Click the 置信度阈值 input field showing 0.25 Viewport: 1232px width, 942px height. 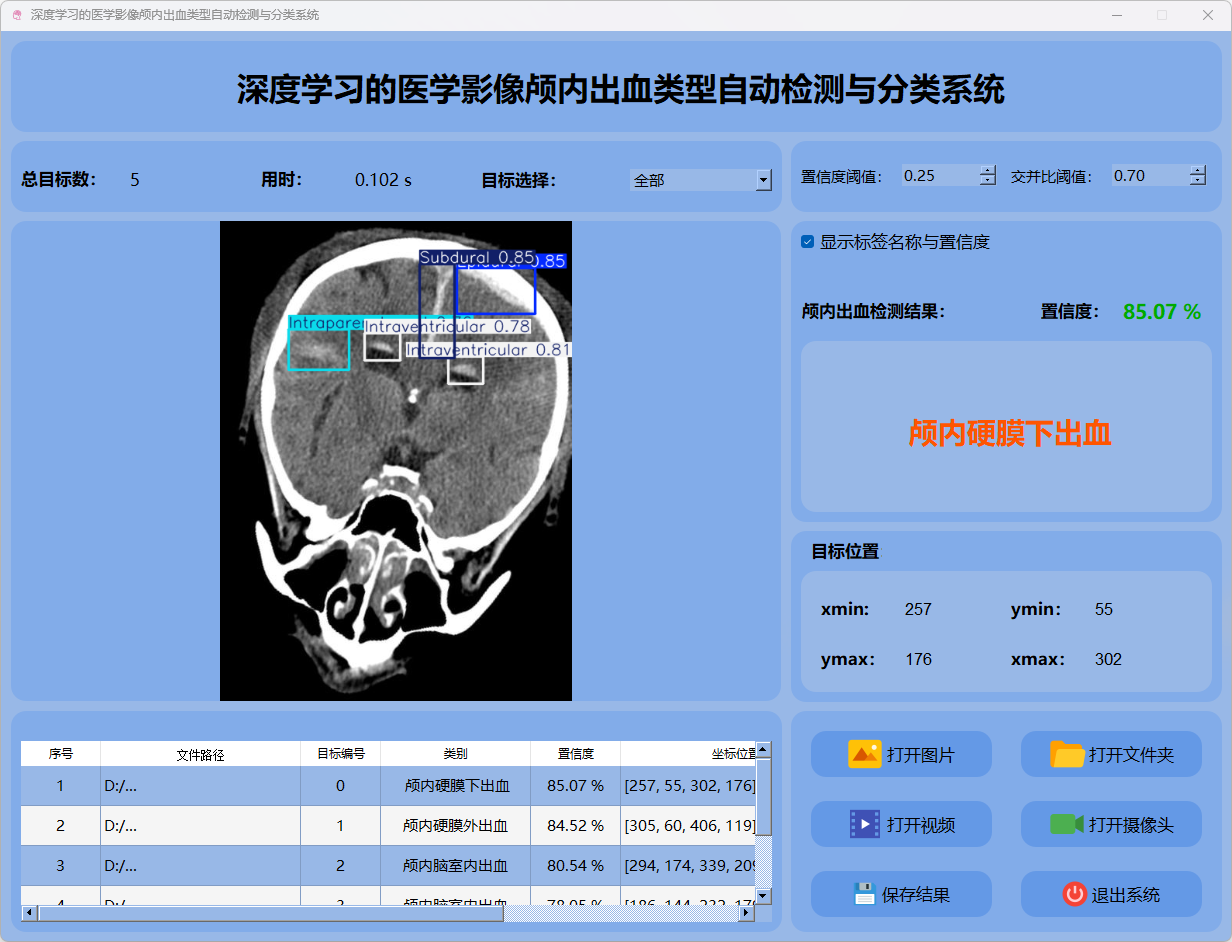[x=940, y=176]
